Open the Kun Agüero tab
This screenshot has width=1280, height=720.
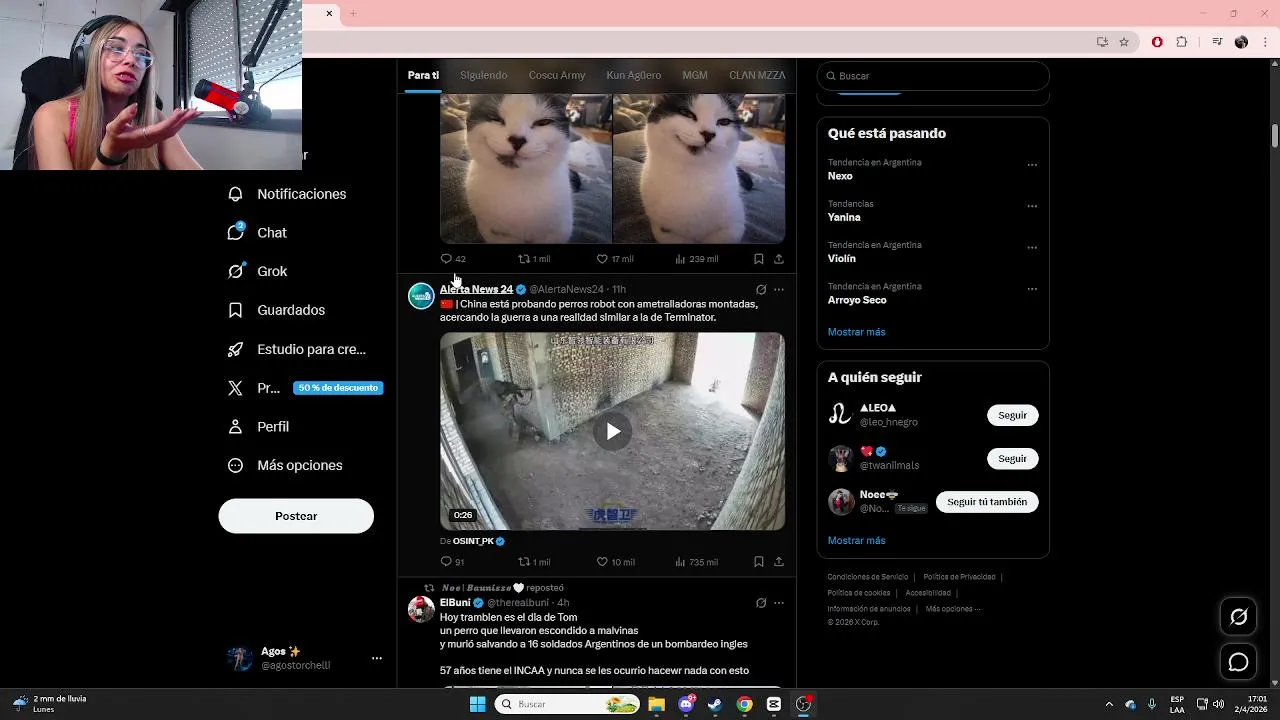tap(634, 75)
